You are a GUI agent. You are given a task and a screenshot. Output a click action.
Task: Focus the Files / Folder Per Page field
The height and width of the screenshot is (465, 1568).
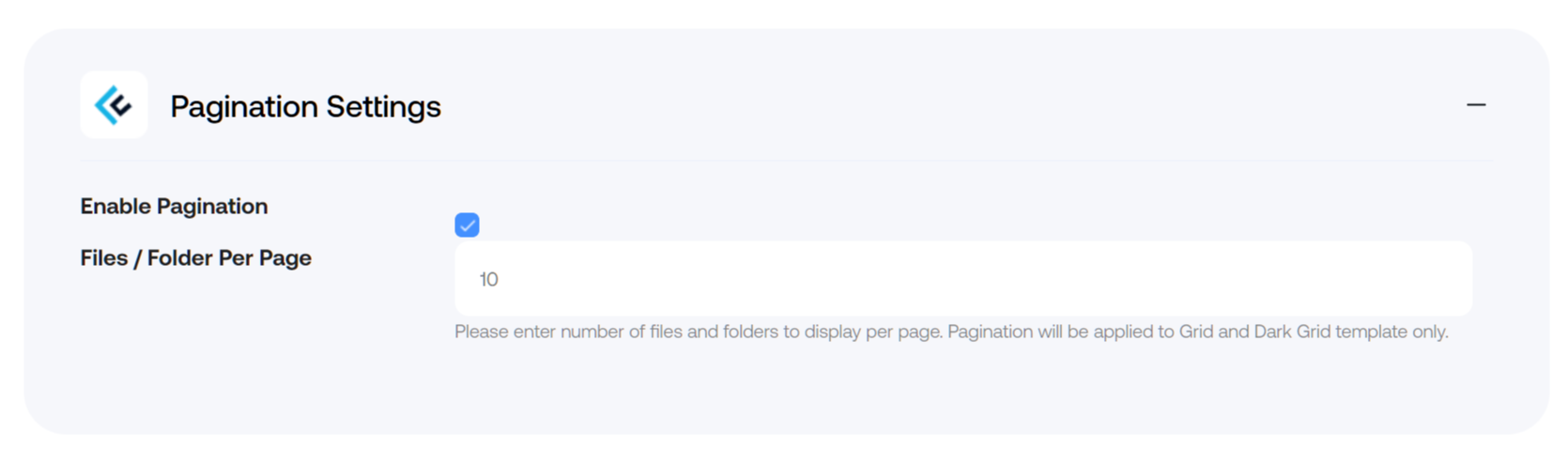pyautogui.click(x=963, y=279)
